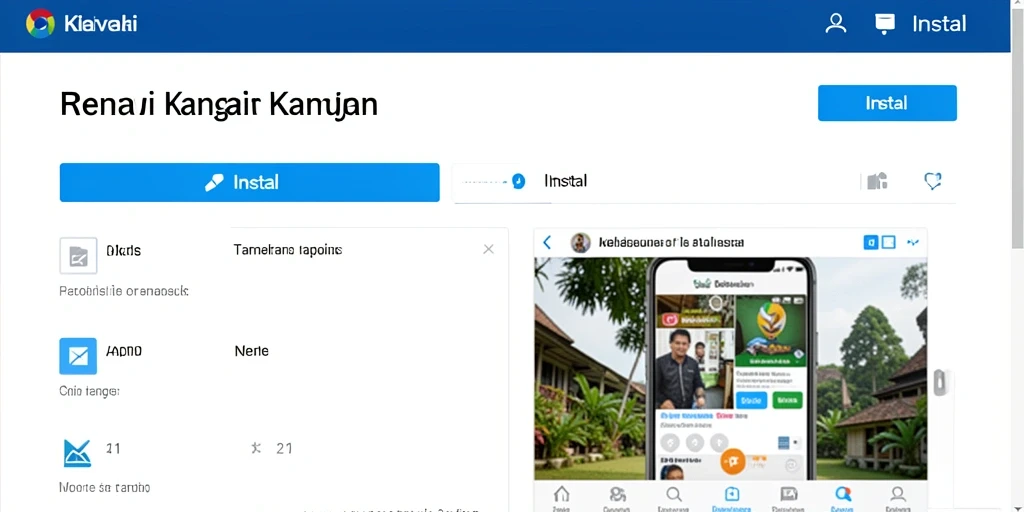Click the grey scroll handle right of the preview
The height and width of the screenshot is (512, 1024).
tap(940, 382)
